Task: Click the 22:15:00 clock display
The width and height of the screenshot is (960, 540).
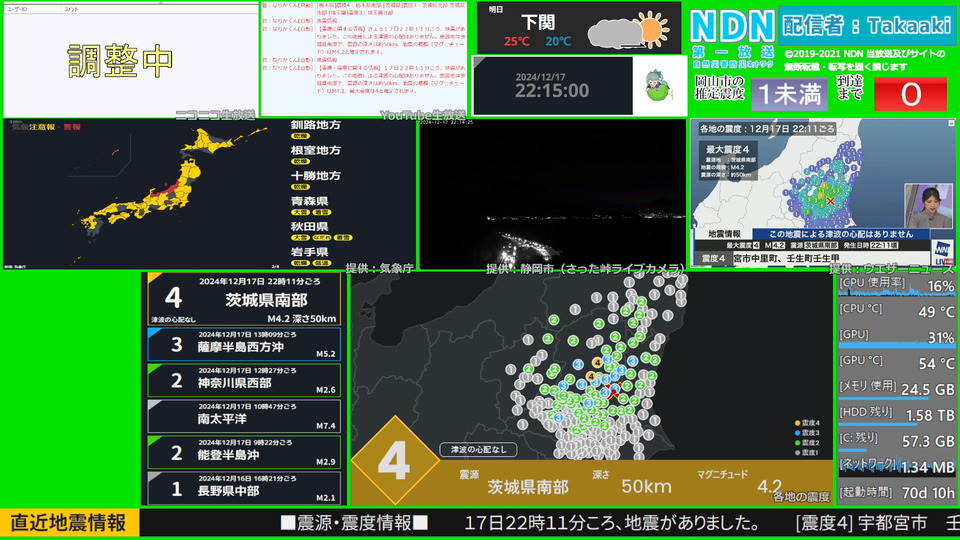Action: [x=552, y=91]
